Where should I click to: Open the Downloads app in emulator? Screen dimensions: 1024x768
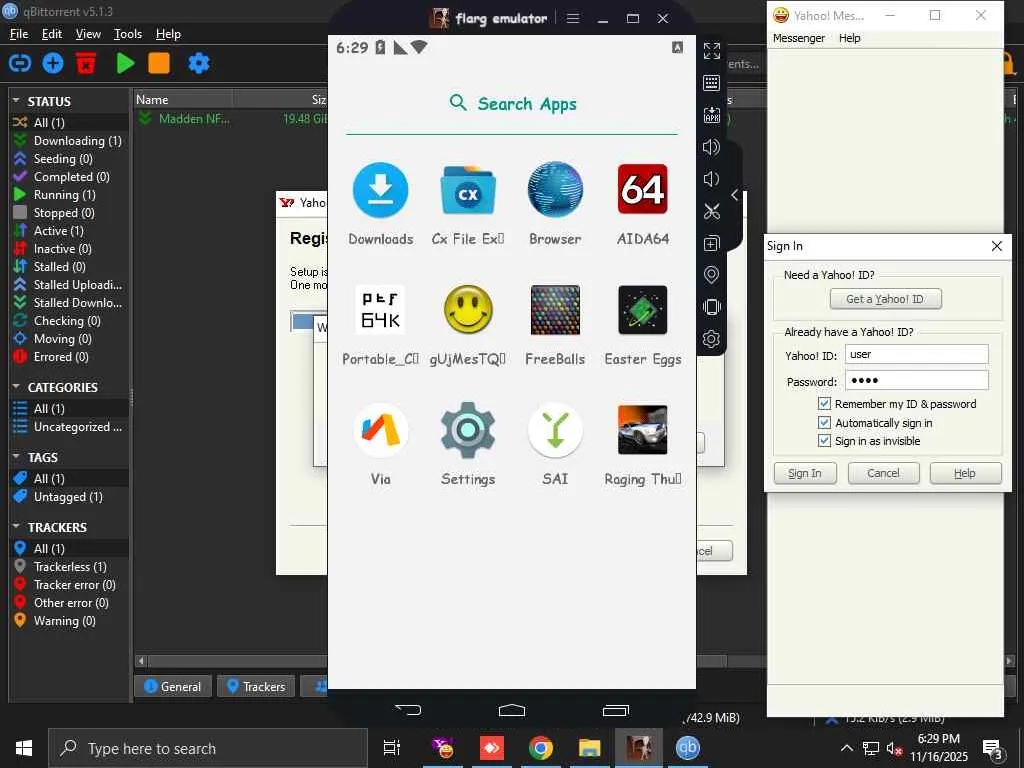[x=381, y=190]
